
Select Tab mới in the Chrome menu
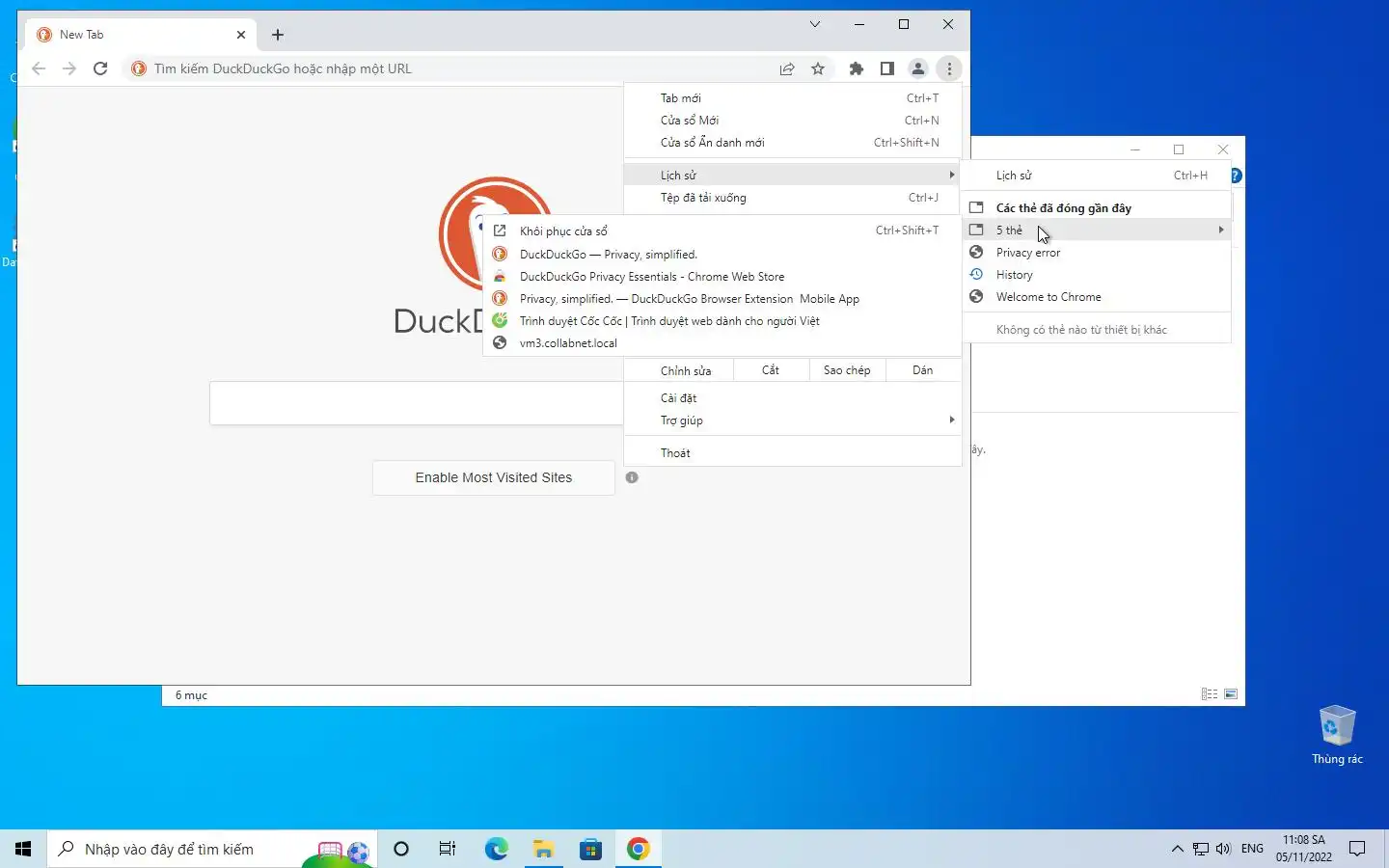tap(793, 97)
